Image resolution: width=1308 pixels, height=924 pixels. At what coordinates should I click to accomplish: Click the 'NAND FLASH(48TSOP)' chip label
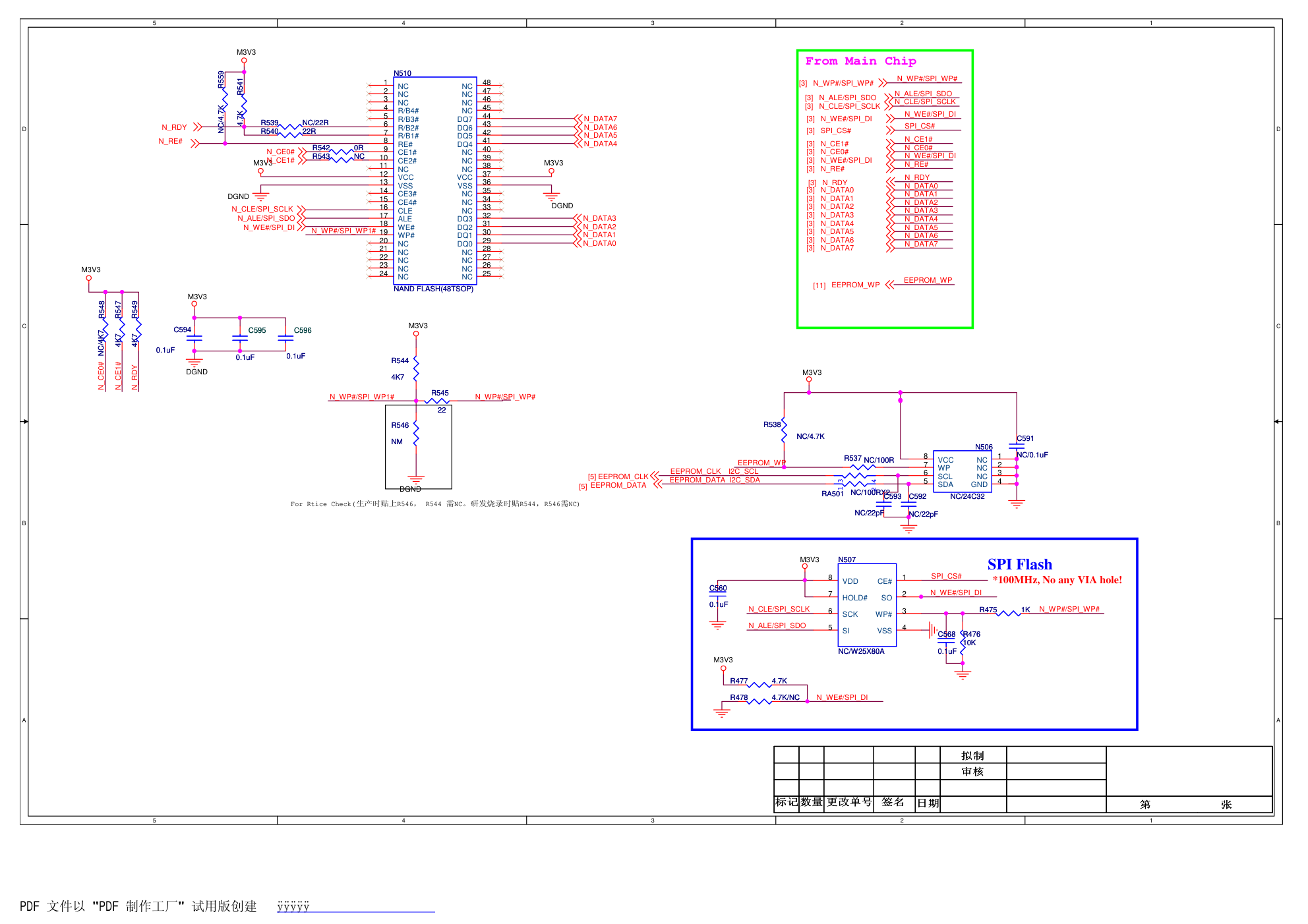(433, 289)
